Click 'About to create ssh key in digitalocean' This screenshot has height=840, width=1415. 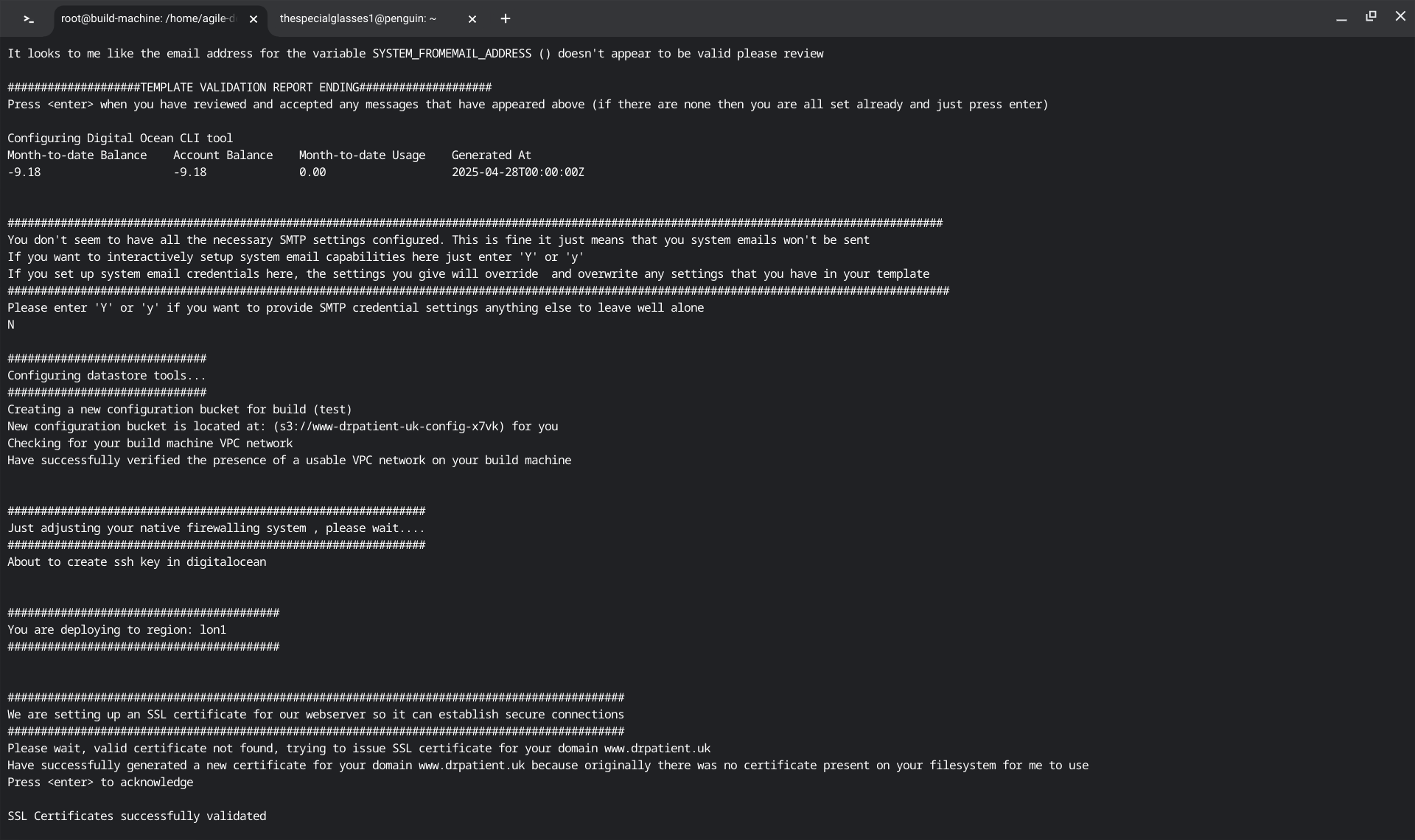coord(137,562)
